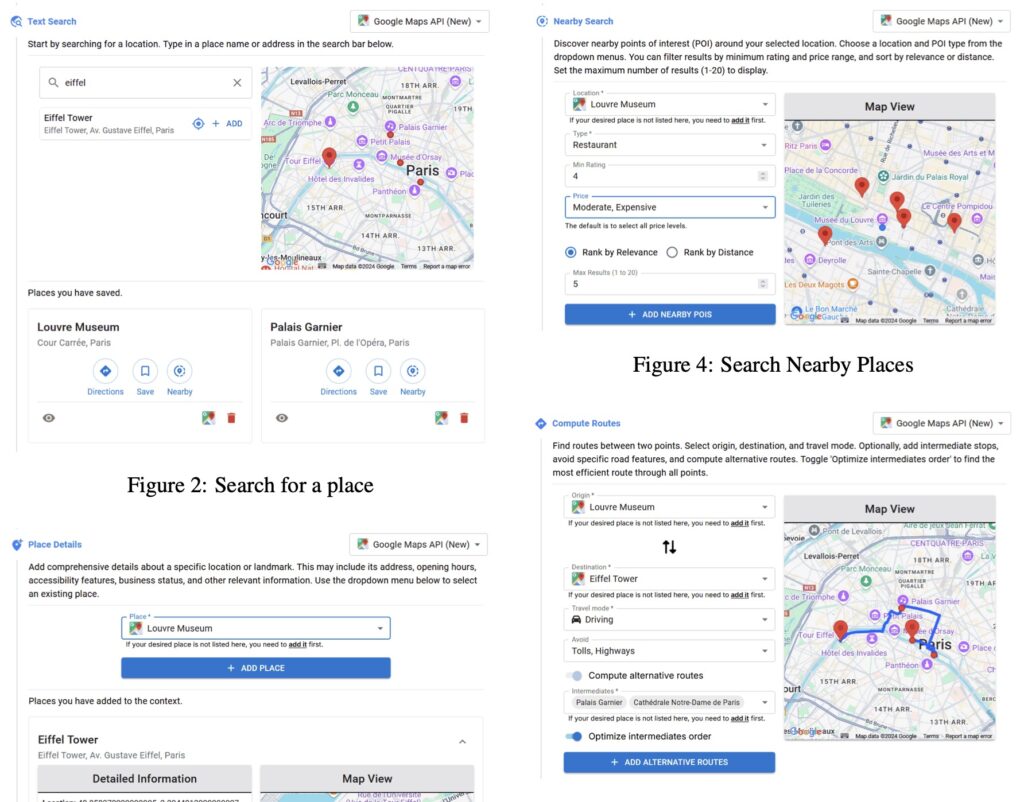Open Directions for Louvre Museum card
The height and width of the screenshot is (802, 1024).
coord(105,378)
